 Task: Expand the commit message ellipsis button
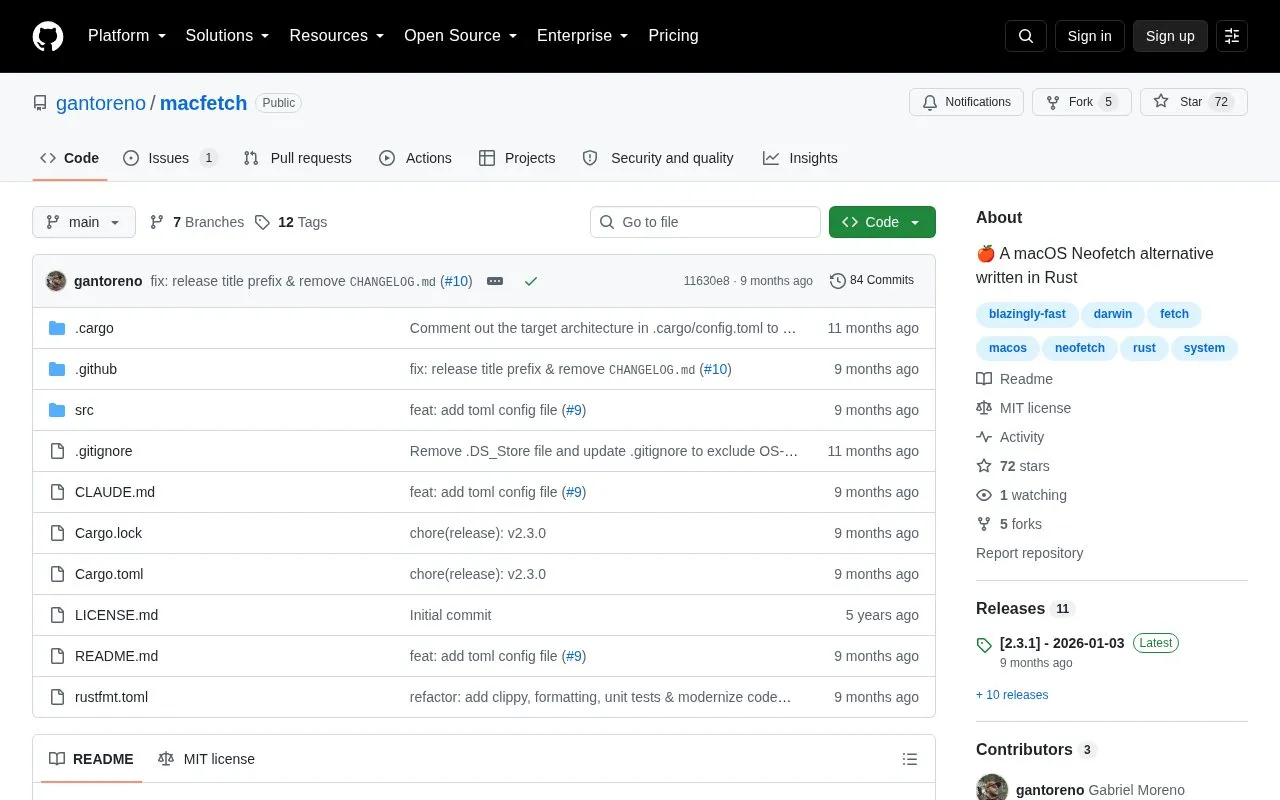coord(495,281)
